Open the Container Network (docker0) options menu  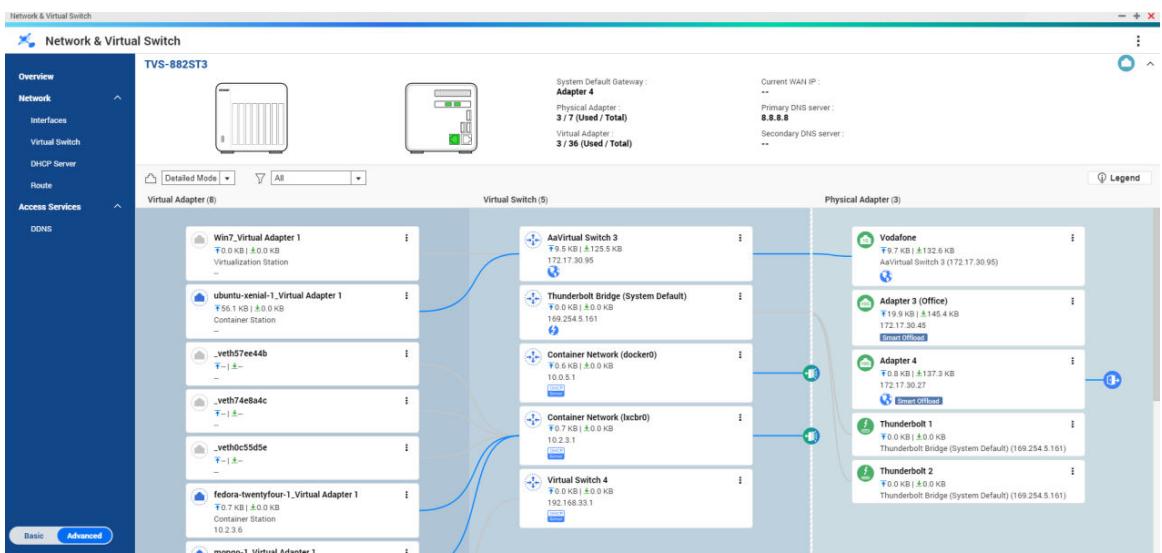740,354
